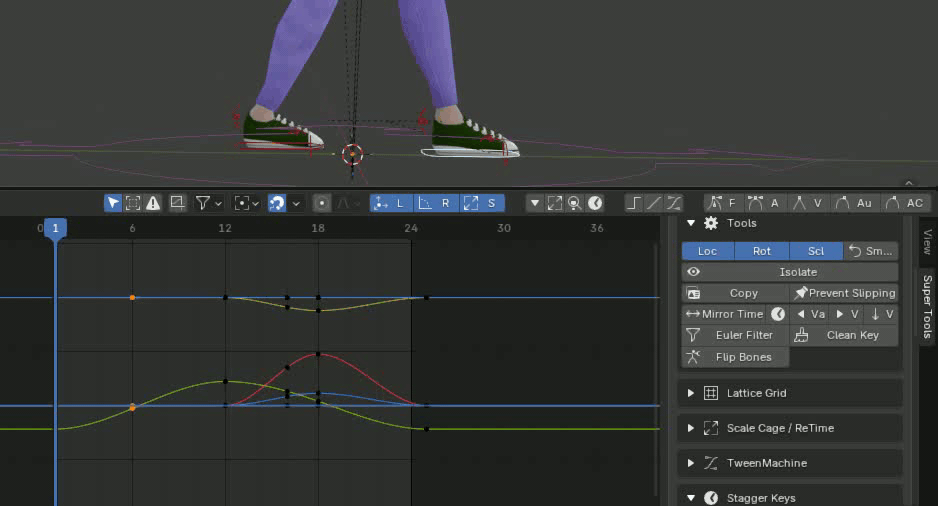Click the TweenMachine curve icon

pos(711,463)
